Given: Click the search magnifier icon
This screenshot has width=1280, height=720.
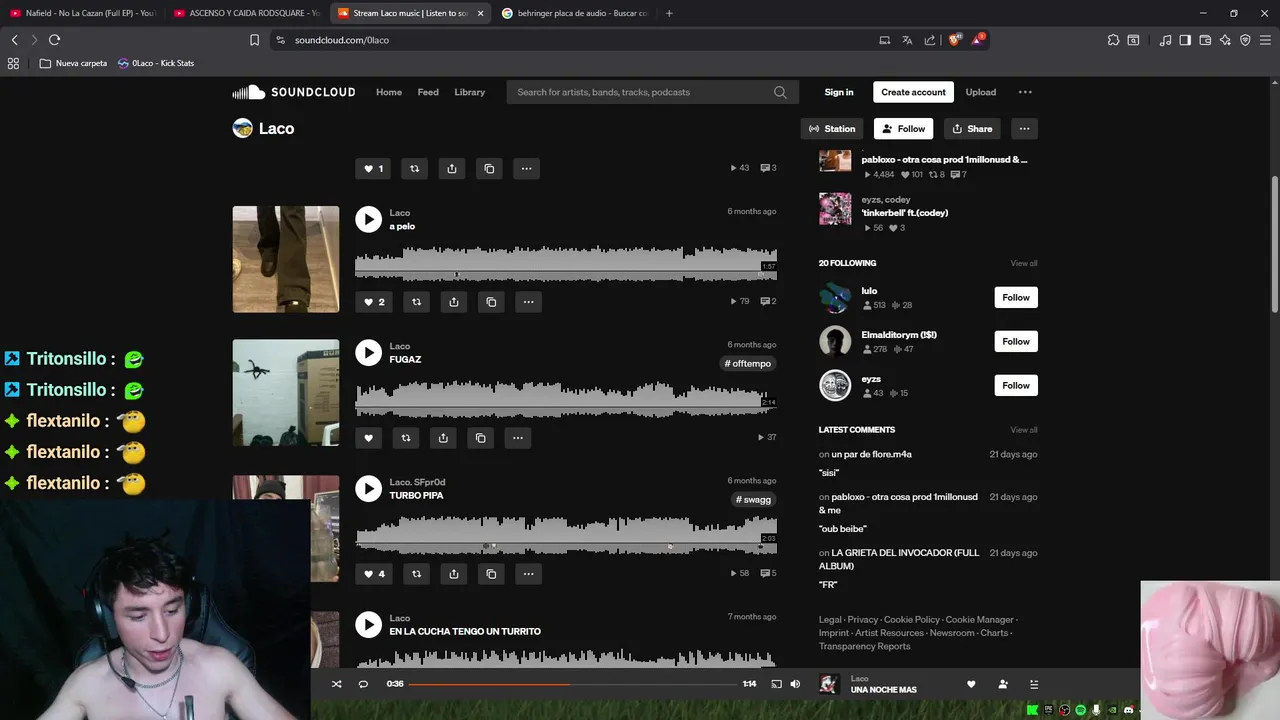Looking at the screenshot, I should point(780,92).
